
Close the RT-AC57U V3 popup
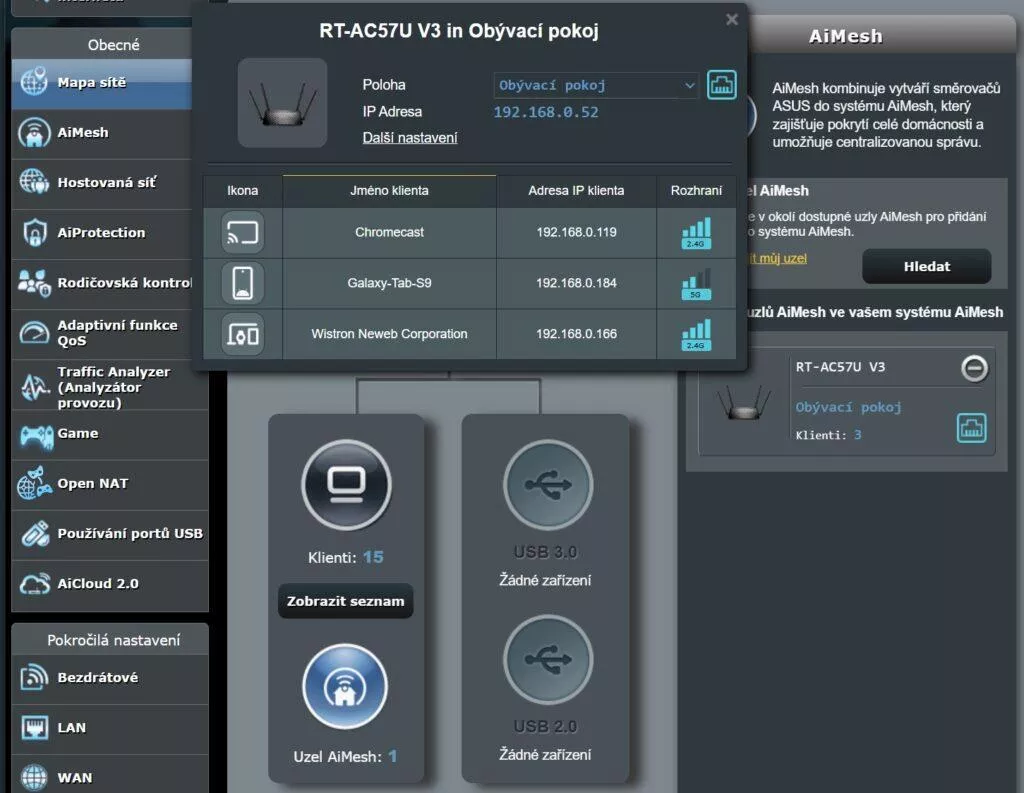click(732, 20)
